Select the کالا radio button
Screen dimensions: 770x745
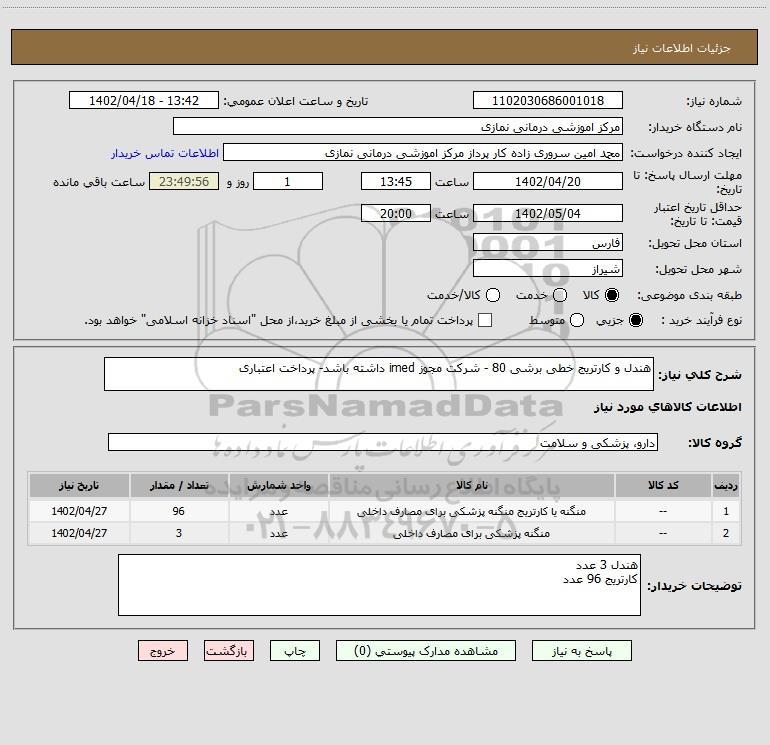coord(612,295)
